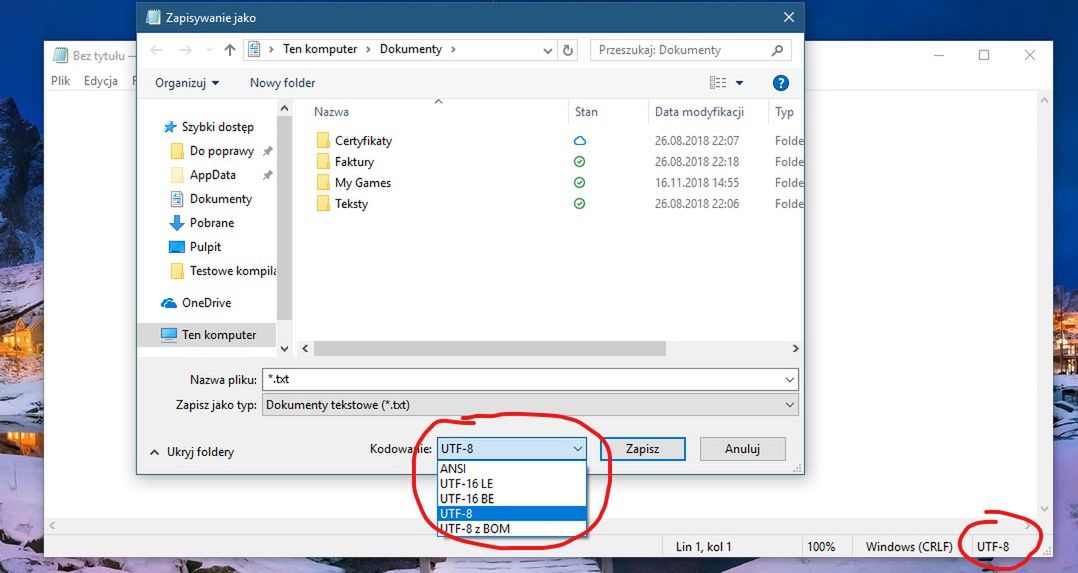Image resolution: width=1078 pixels, height=573 pixels.
Task: Open Plik menu in Notepad window
Action: pos(60,80)
